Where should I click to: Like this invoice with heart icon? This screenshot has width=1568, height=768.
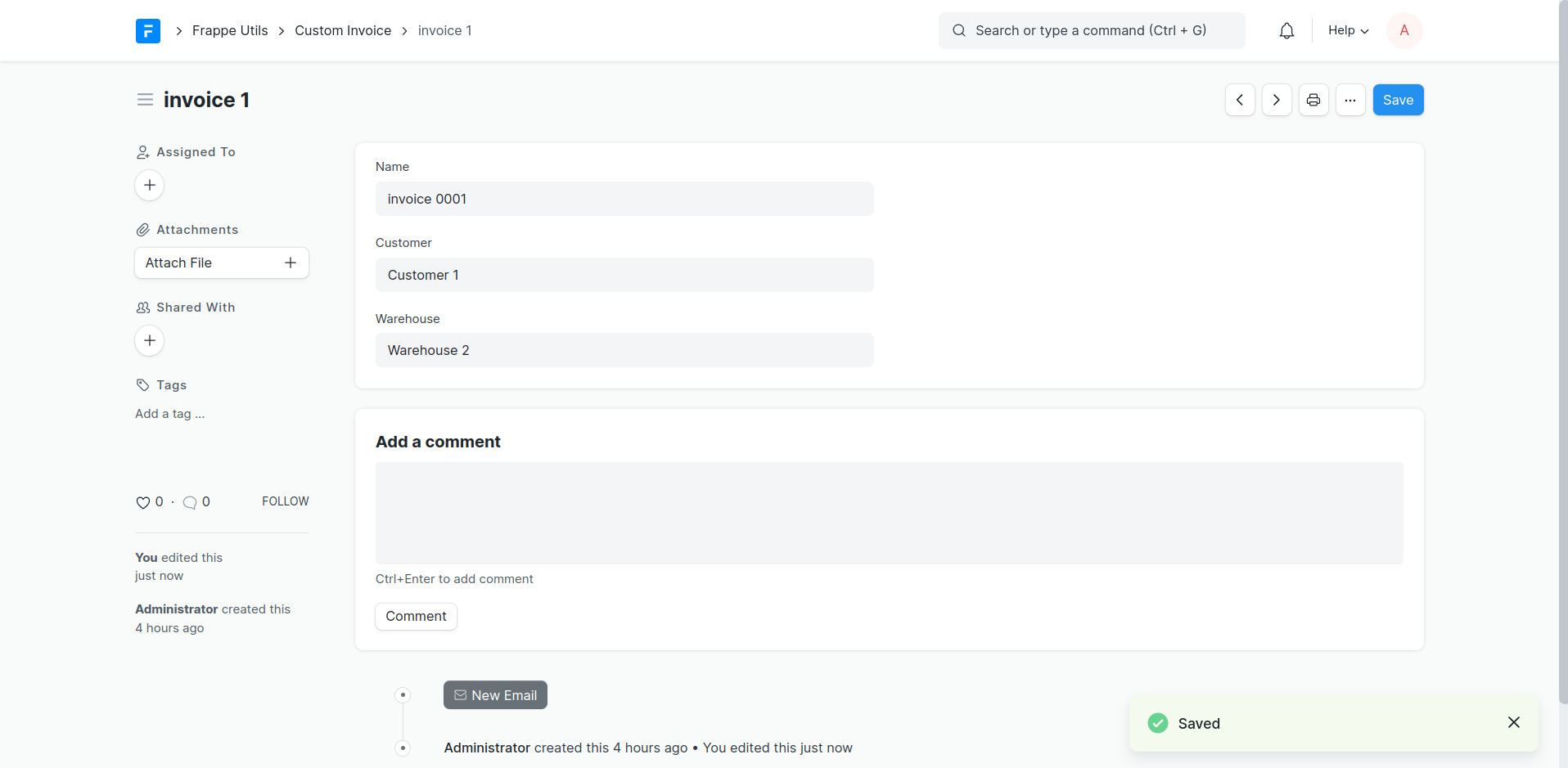pos(143,502)
